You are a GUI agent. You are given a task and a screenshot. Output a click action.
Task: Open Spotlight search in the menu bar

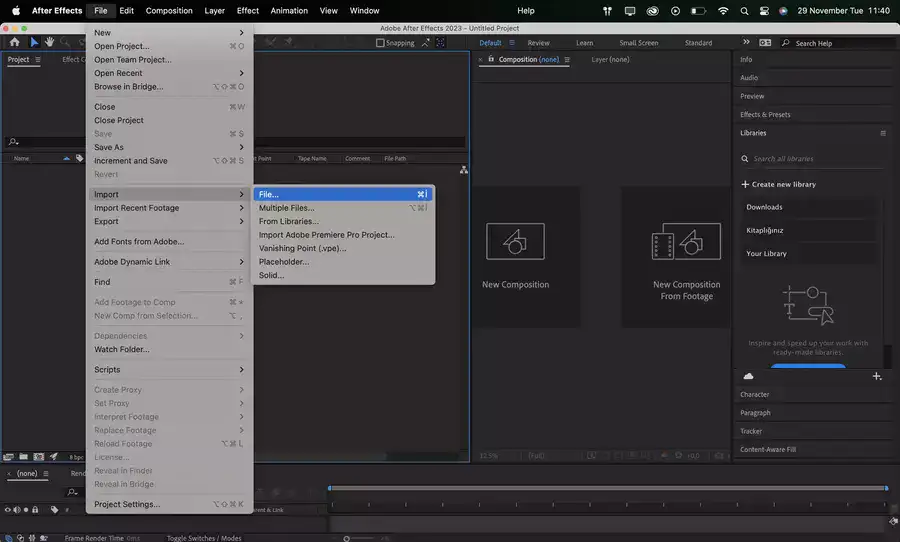[744, 10]
